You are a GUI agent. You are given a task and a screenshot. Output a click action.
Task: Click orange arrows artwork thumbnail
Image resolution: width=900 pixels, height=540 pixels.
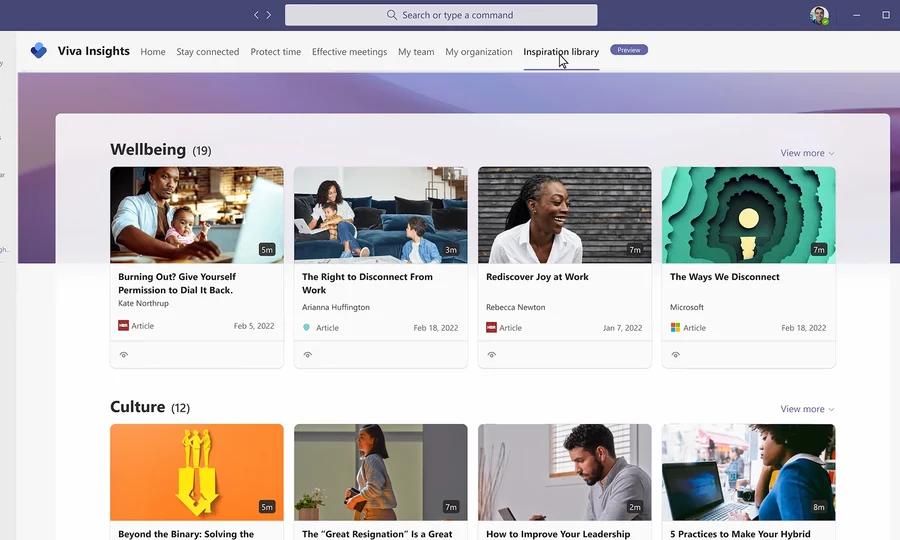coord(197,472)
